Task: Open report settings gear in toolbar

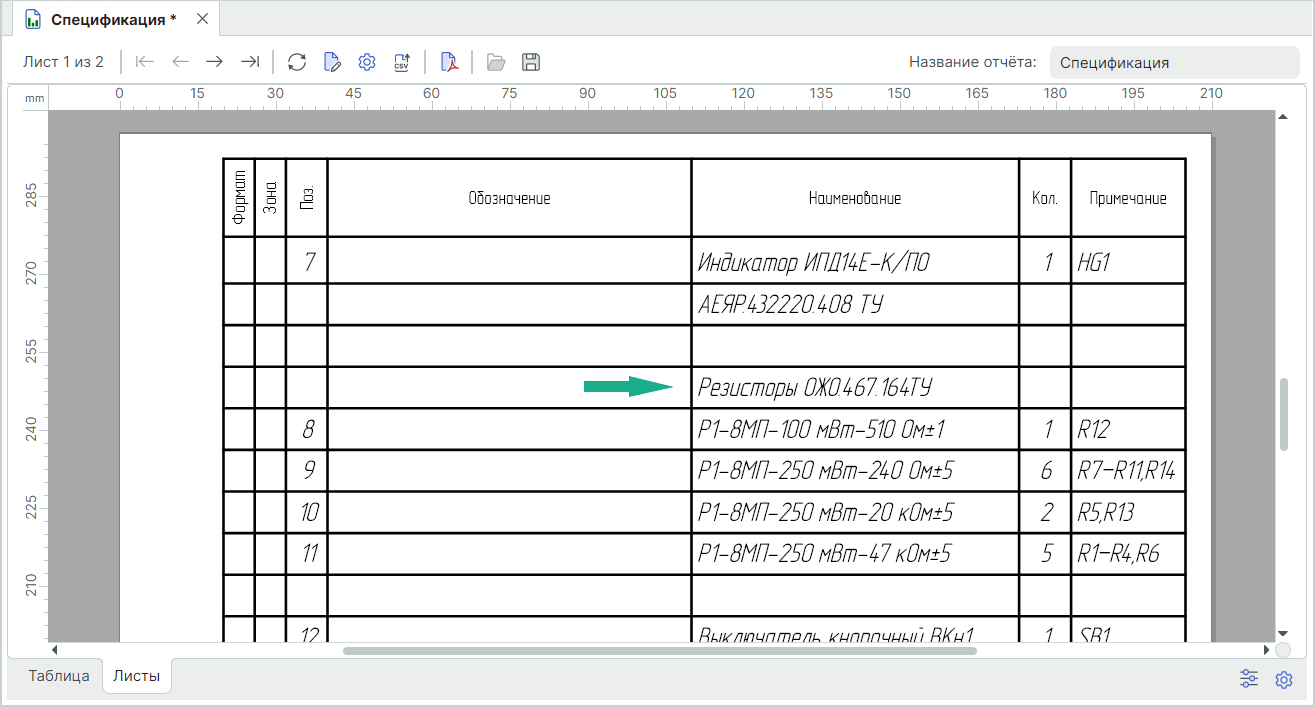Action: [367, 62]
